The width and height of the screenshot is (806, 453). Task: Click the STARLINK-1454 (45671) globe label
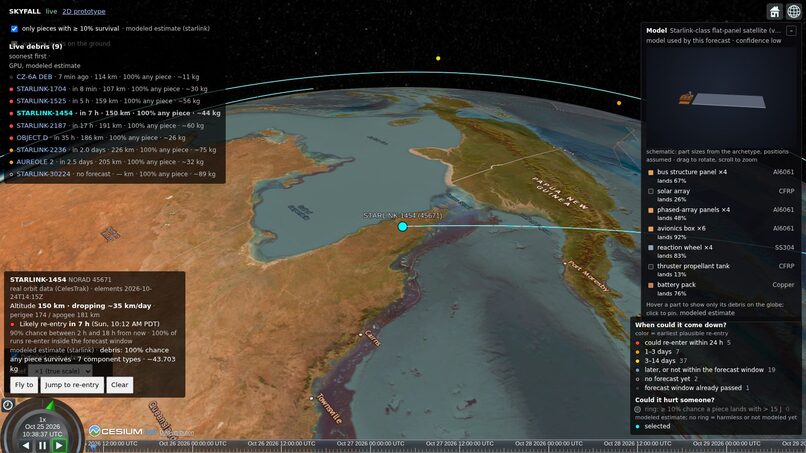(x=402, y=215)
